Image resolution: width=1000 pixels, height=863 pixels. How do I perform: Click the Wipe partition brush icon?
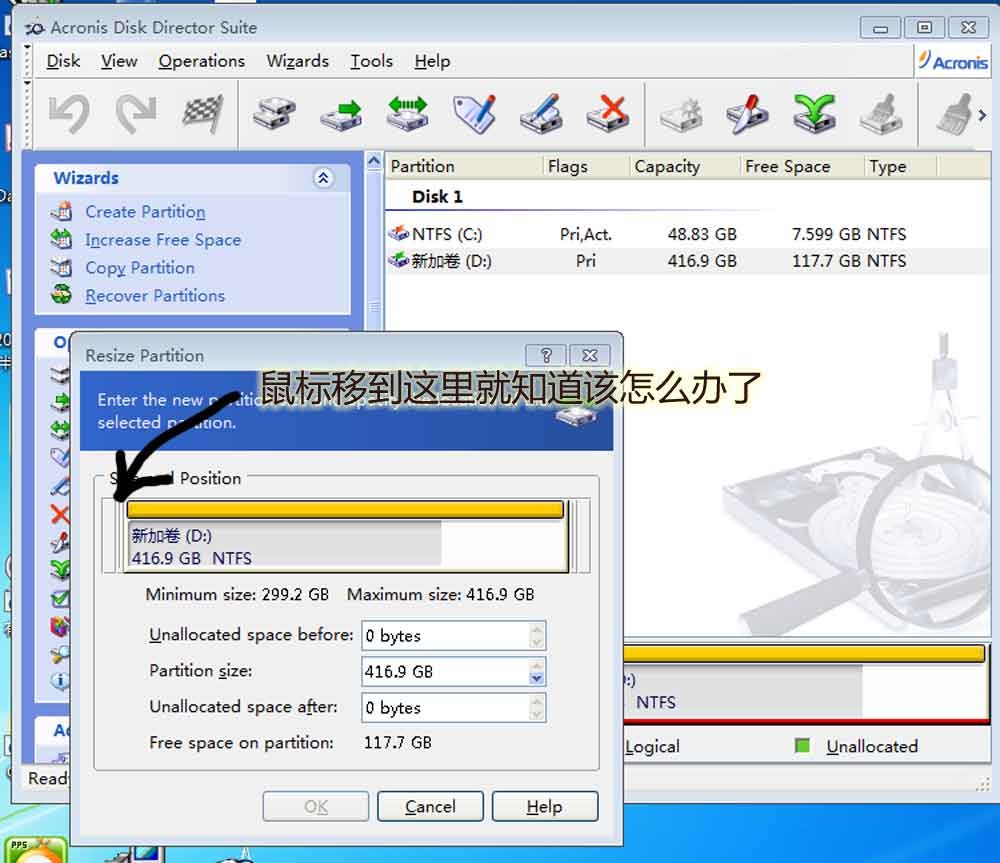tap(881, 114)
